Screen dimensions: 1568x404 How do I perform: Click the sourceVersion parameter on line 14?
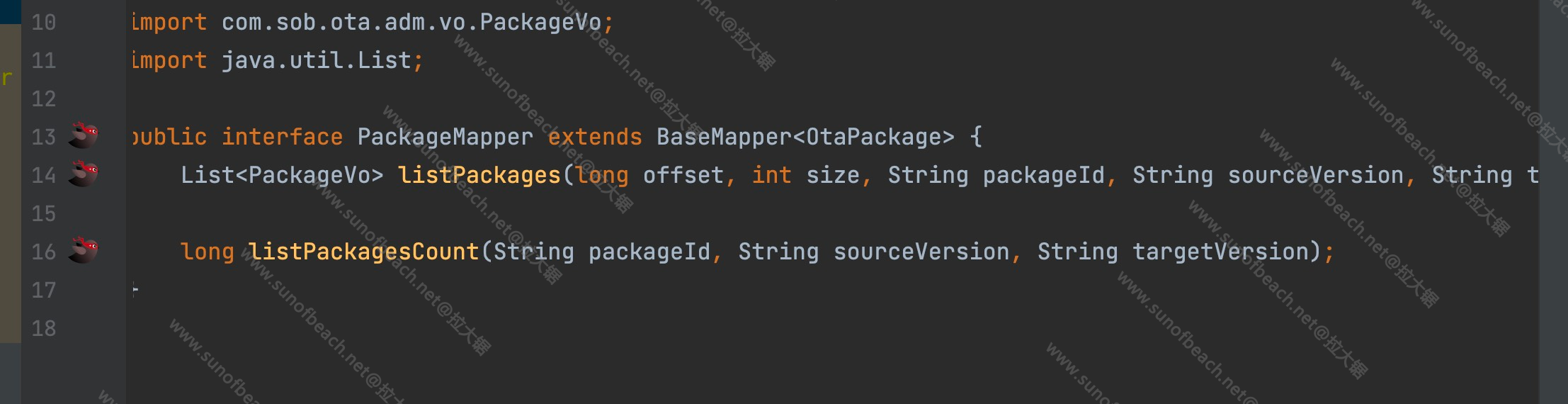tap(1315, 174)
